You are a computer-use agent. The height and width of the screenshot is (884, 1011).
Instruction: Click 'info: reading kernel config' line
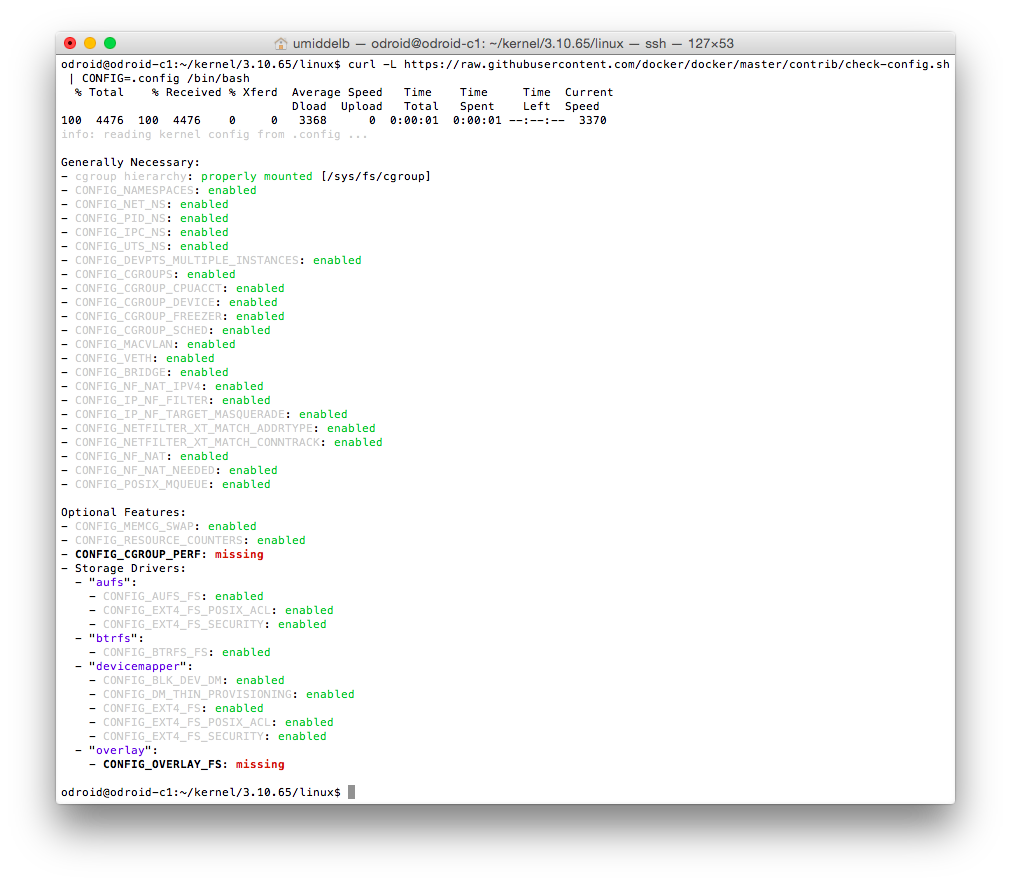[215, 135]
